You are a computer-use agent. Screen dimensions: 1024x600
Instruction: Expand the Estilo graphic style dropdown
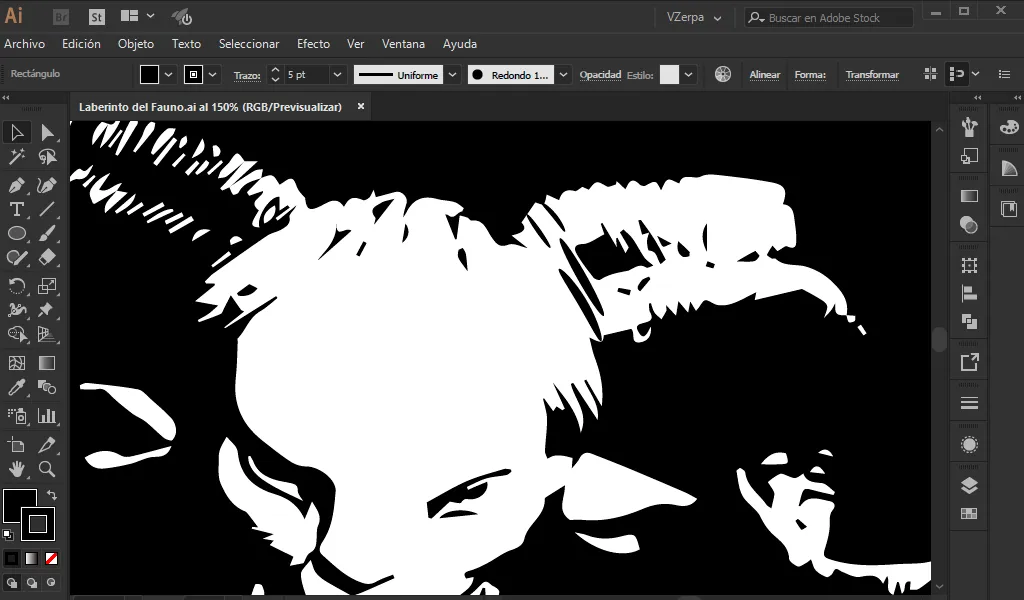point(688,74)
